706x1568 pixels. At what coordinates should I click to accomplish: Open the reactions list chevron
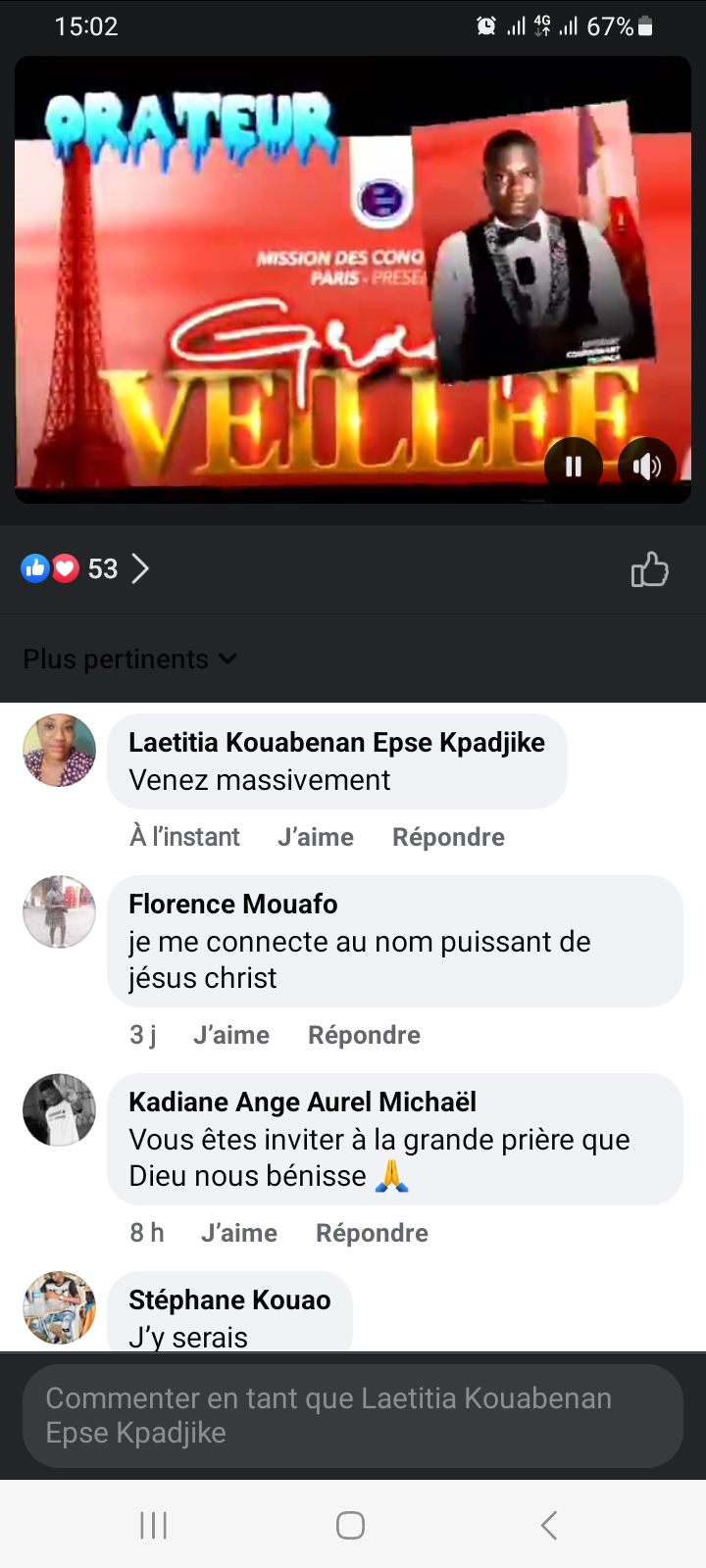point(141,569)
